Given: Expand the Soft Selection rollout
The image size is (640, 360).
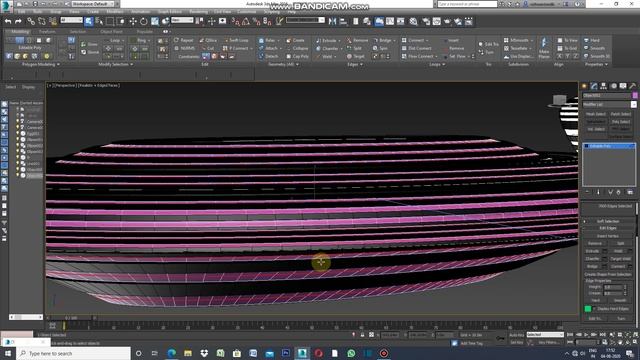Looking at the screenshot, I should tap(608, 221).
